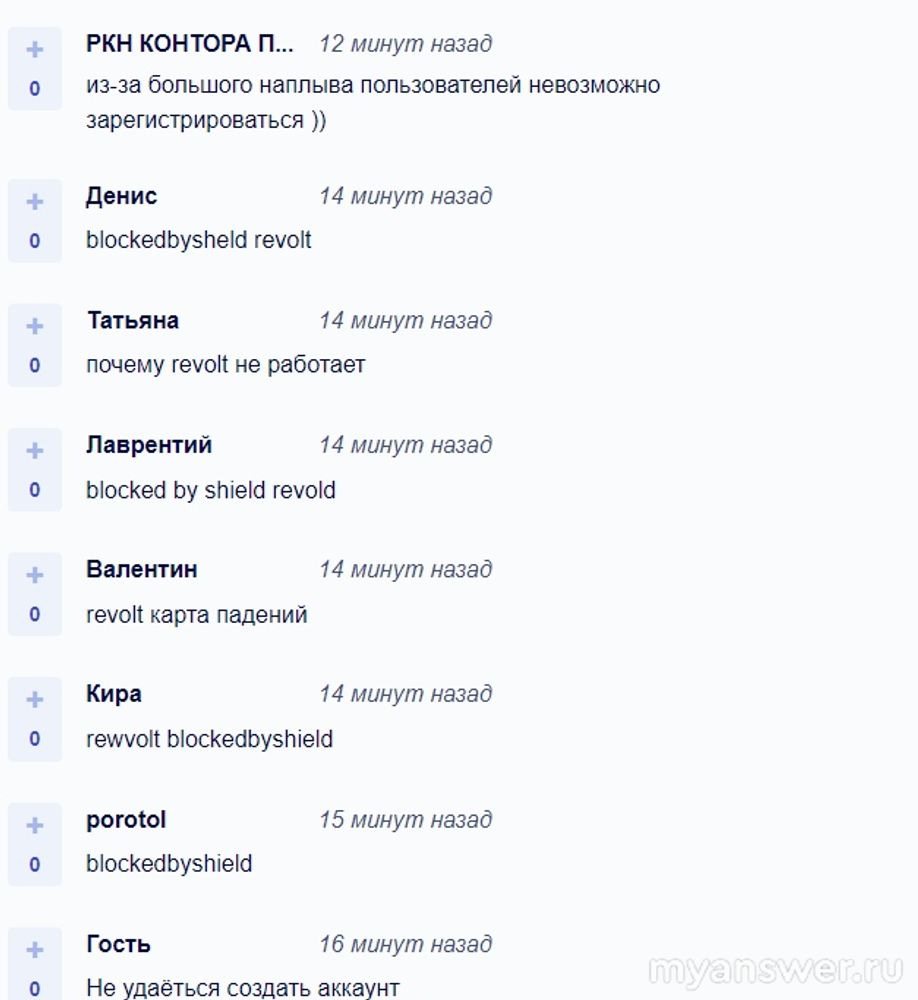Click the porotol username
Image resolution: width=918 pixels, height=1000 pixels.
click(x=126, y=820)
